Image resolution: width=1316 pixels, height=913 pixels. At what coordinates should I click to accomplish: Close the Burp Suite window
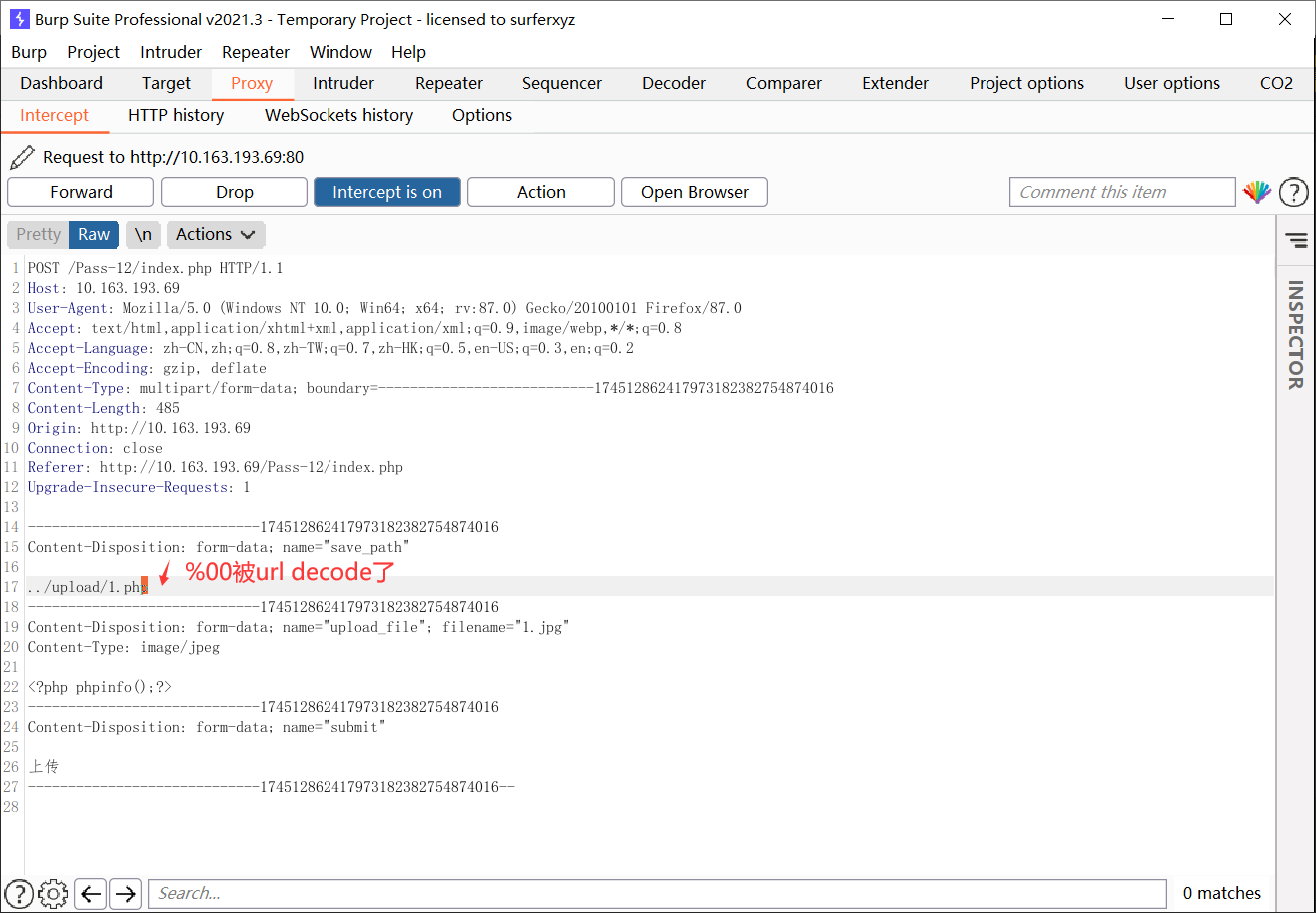point(1285,19)
